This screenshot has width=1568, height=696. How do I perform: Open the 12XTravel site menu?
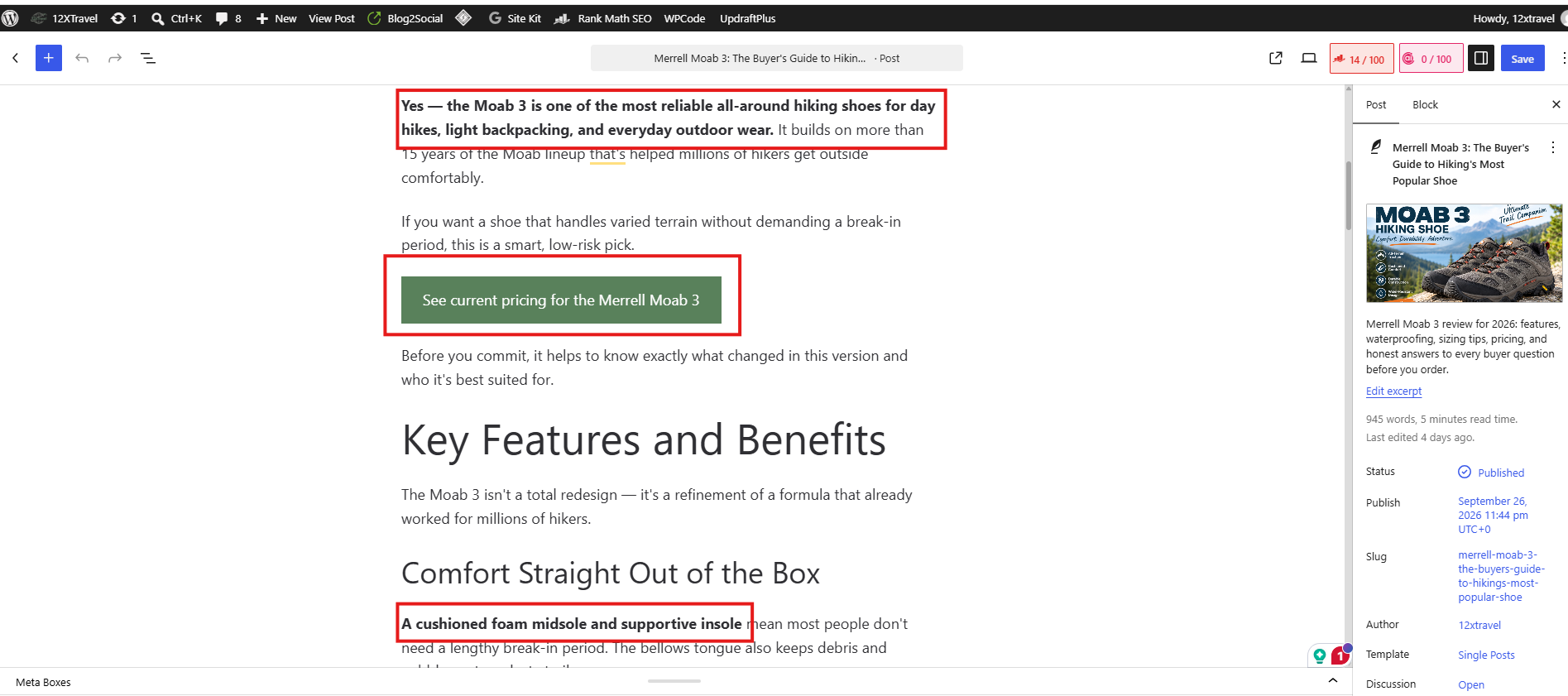[x=65, y=18]
